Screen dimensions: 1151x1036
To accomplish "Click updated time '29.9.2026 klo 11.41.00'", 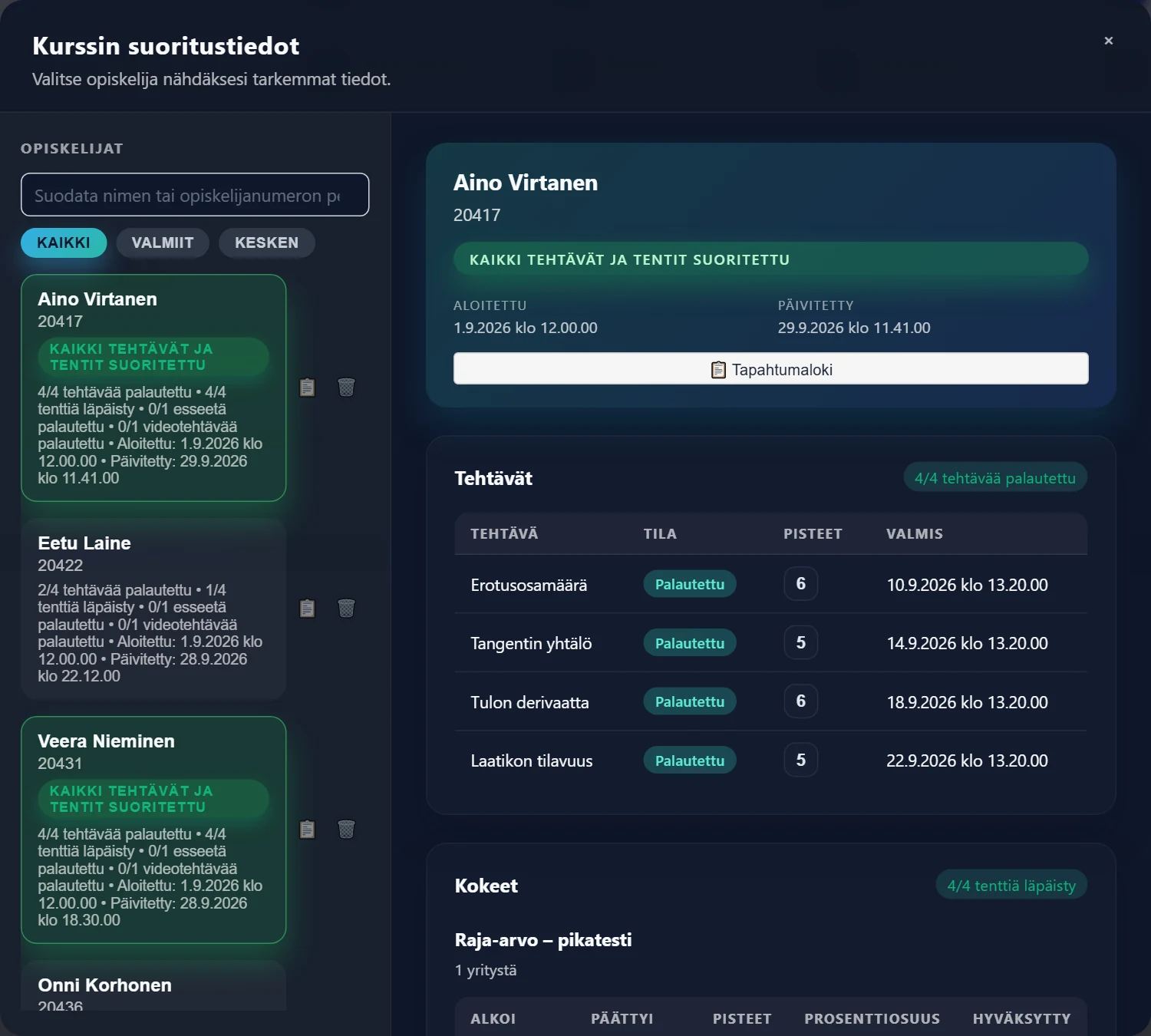I will point(854,328).
